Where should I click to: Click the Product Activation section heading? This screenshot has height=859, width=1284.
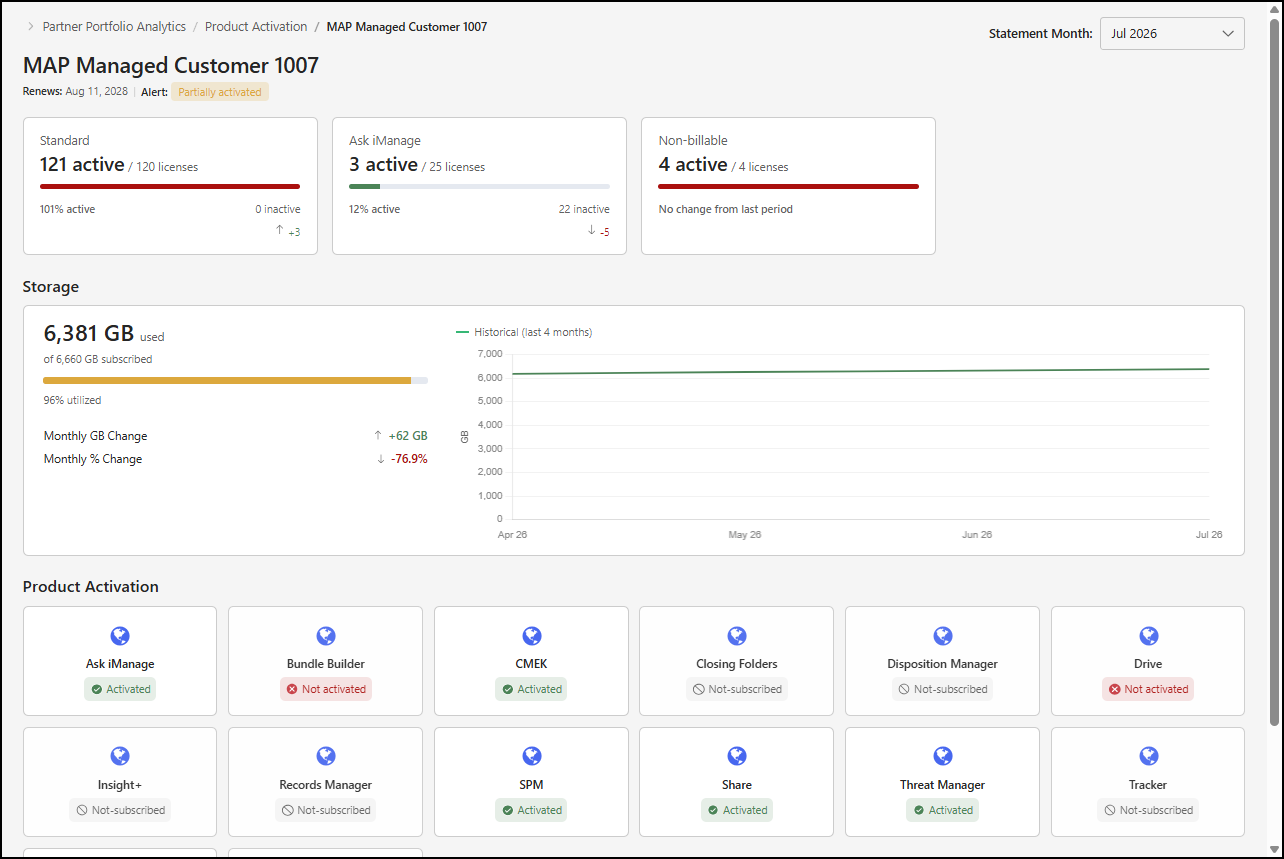[x=91, y=587]
